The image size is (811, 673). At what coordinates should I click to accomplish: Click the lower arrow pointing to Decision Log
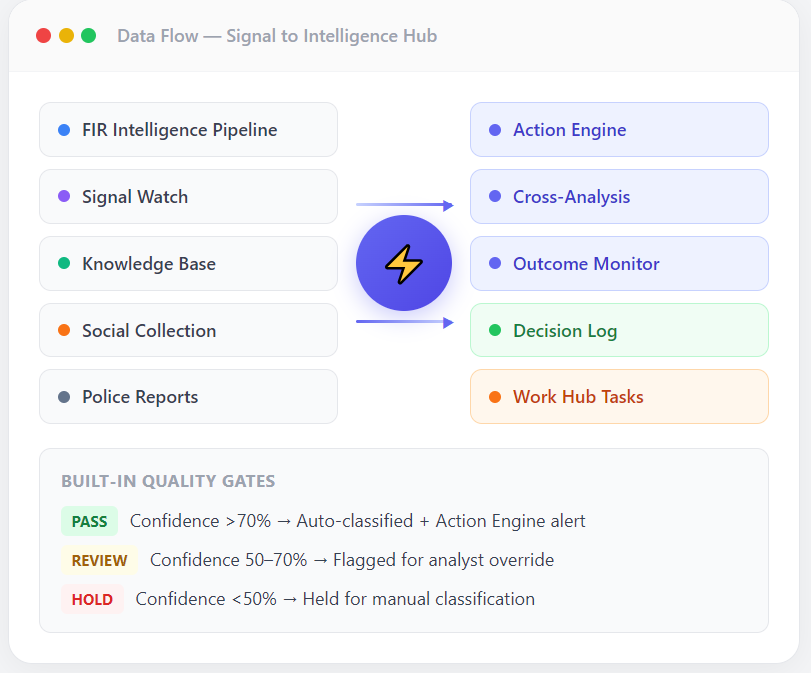tap(404, 322)
